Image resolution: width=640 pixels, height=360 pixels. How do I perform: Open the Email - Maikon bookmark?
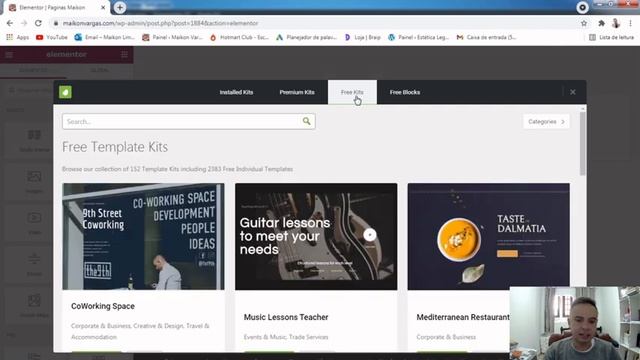(x=104, y=37)
